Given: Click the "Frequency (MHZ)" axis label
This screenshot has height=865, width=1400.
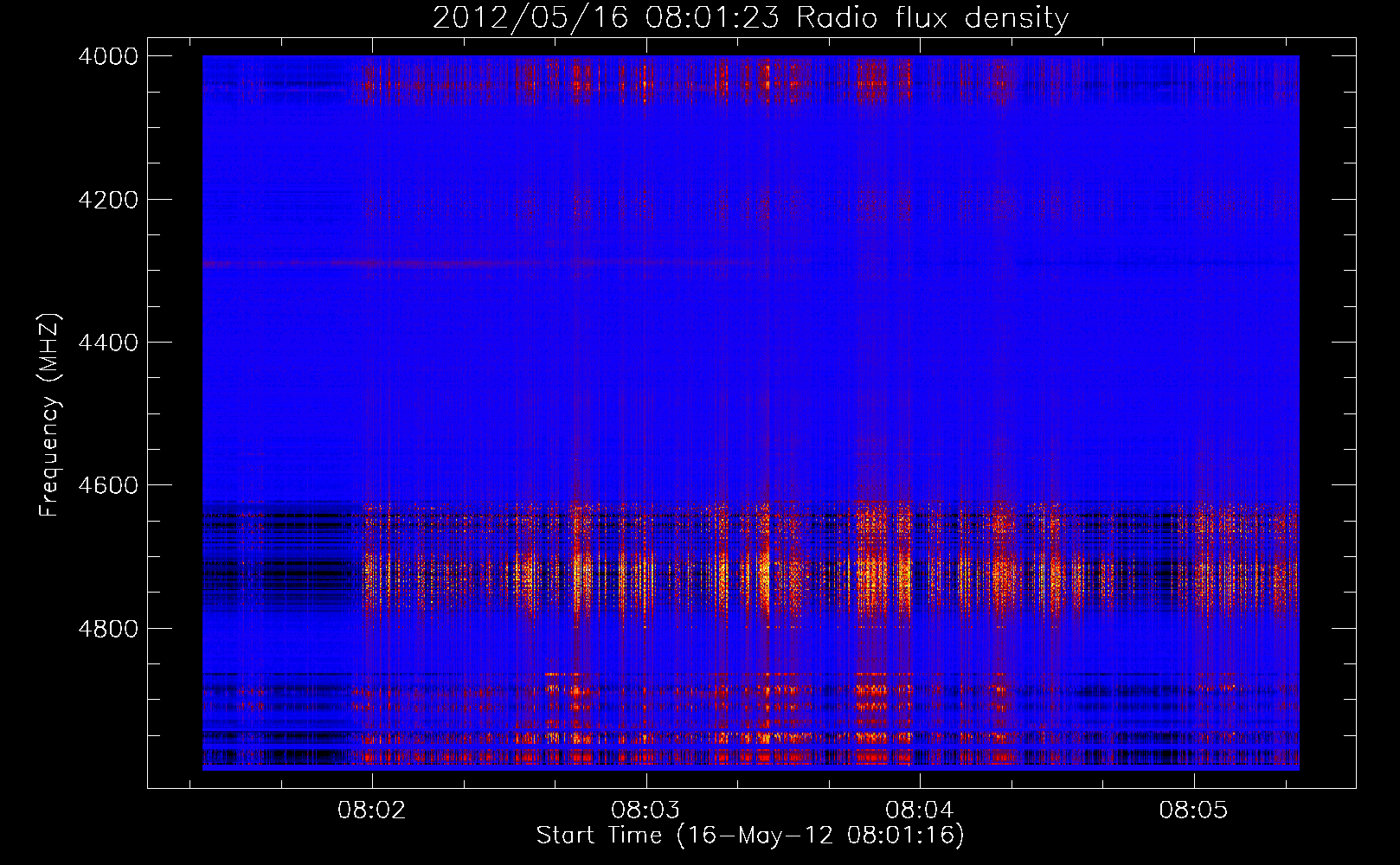Looking at the screenshot, I should coord(50,415).
